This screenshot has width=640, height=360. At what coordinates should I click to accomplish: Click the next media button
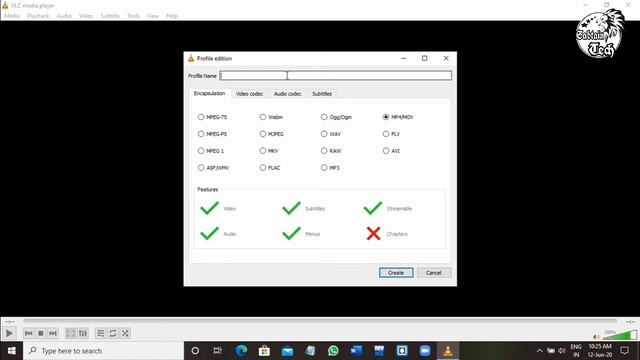point(53,333)
